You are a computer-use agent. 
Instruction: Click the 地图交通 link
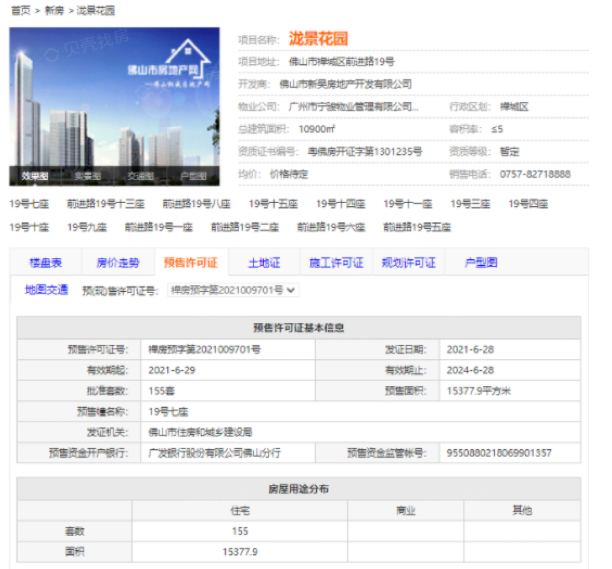click(x=46, y=290)
